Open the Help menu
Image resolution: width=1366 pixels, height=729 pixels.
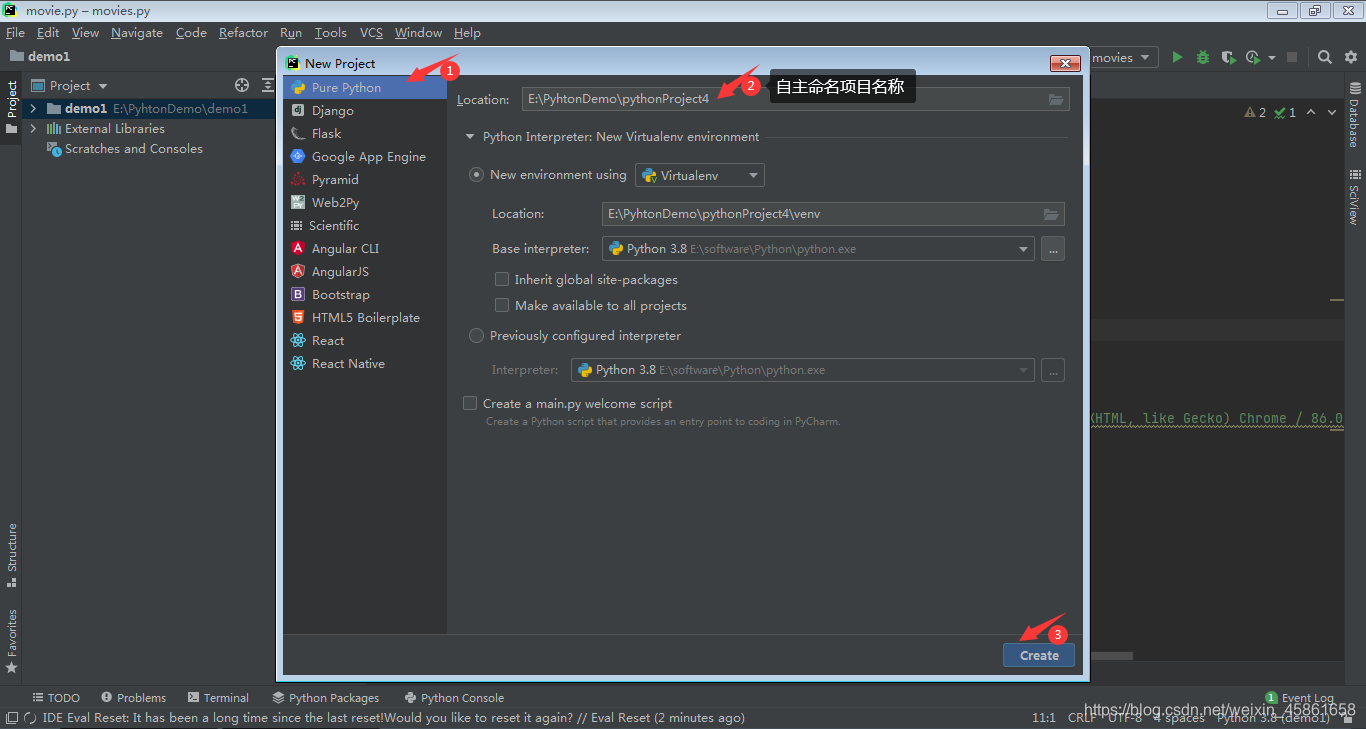[467, 33]
